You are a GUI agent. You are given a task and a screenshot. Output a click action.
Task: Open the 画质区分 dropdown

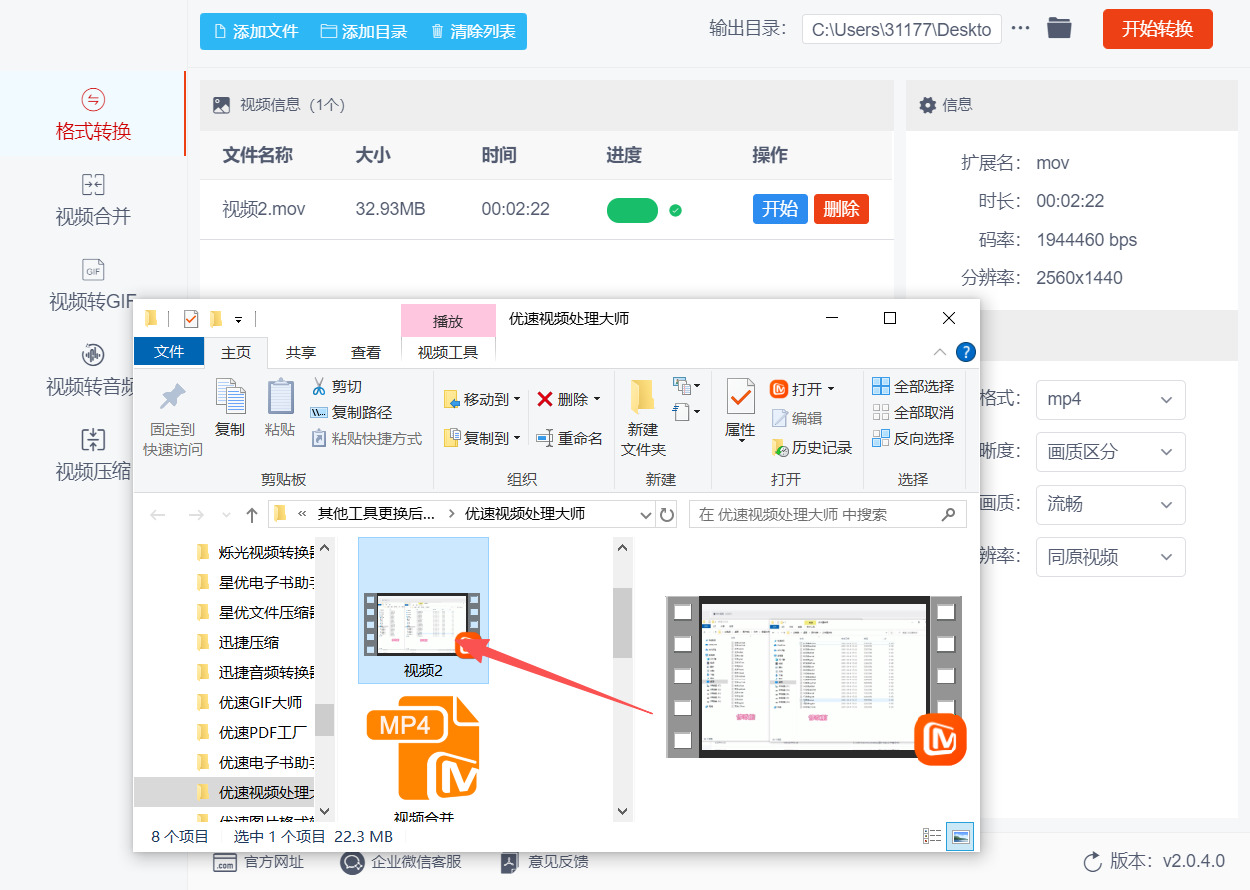point(1110,452)
